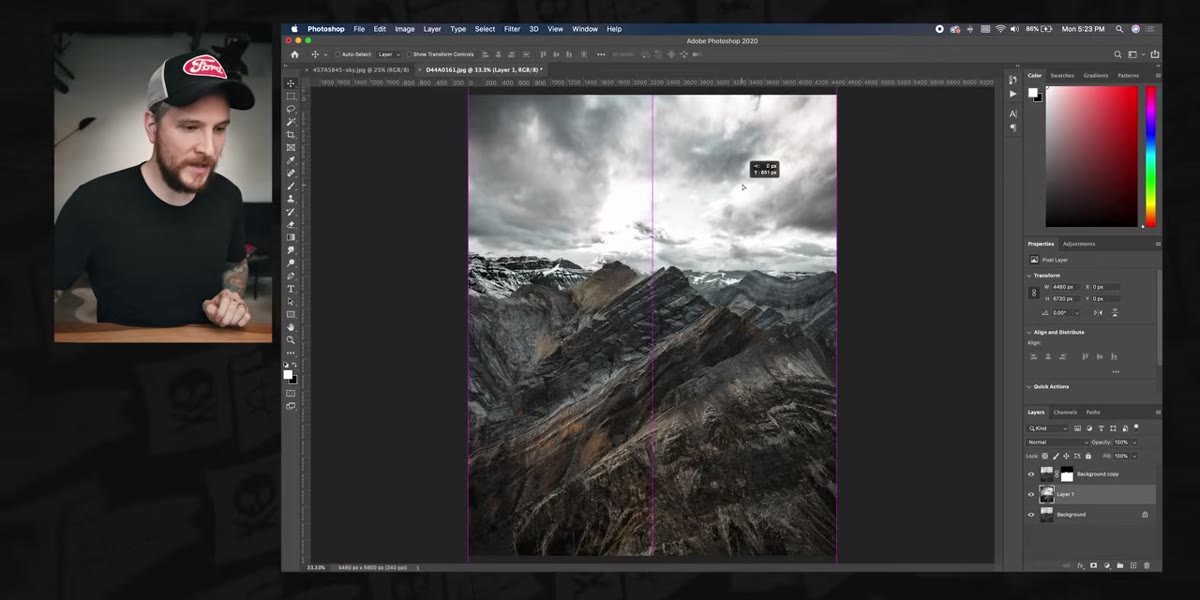Viewport: 1200px width, 600px height.
Task: Open the layer style fx menu
Action: pyautogui.click(x=1080, y=566)
